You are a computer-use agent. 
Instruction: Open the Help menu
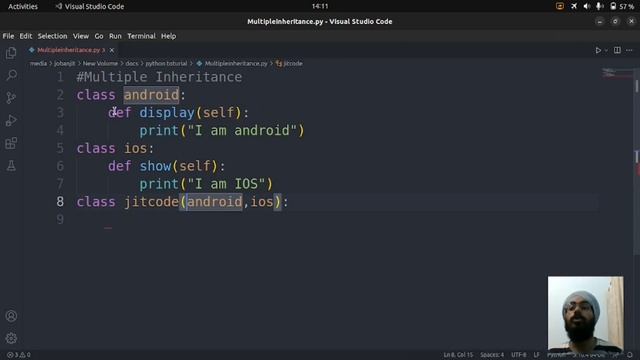coord(168,36)
